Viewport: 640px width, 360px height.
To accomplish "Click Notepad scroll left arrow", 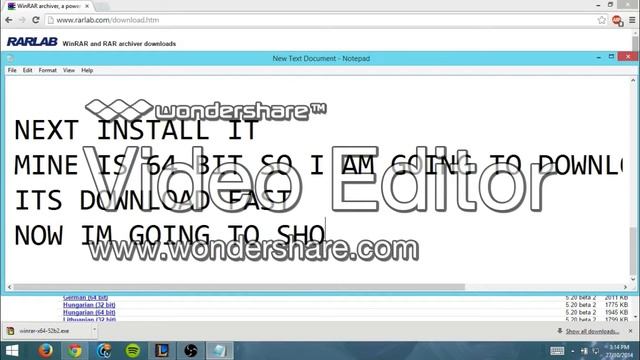I will [x=10, y=287].
